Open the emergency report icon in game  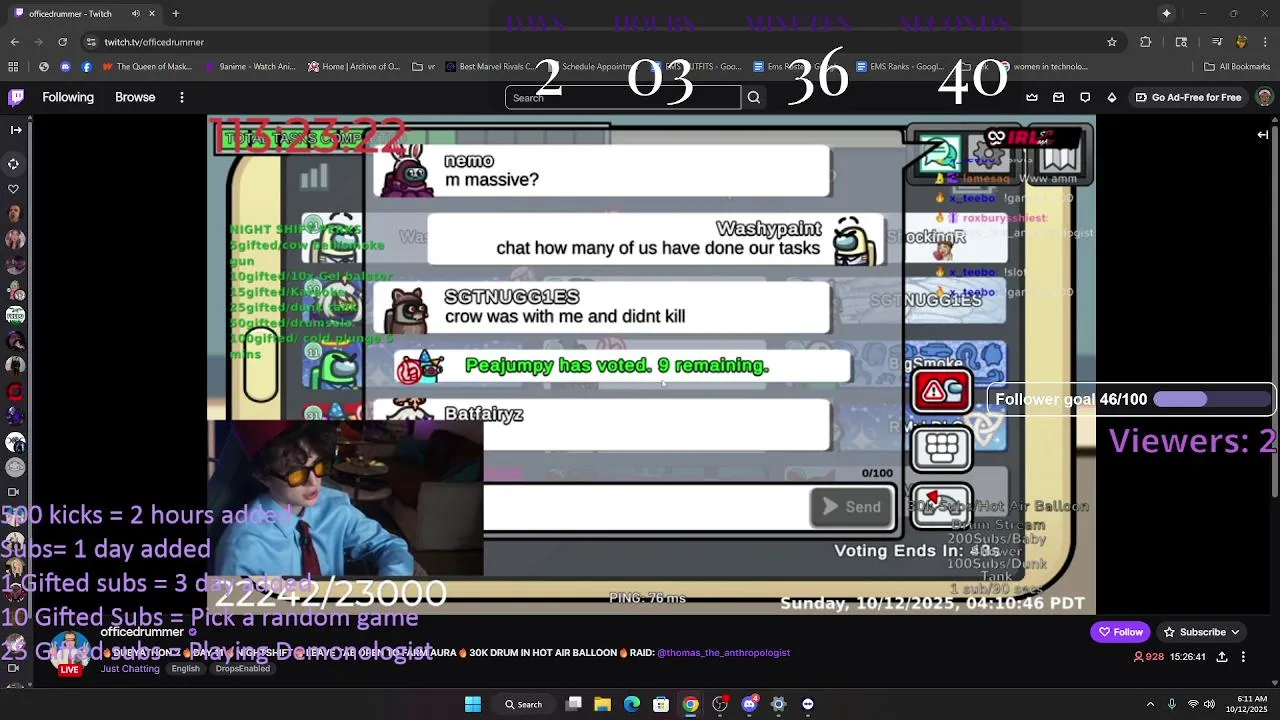click(x=941, y=391)
